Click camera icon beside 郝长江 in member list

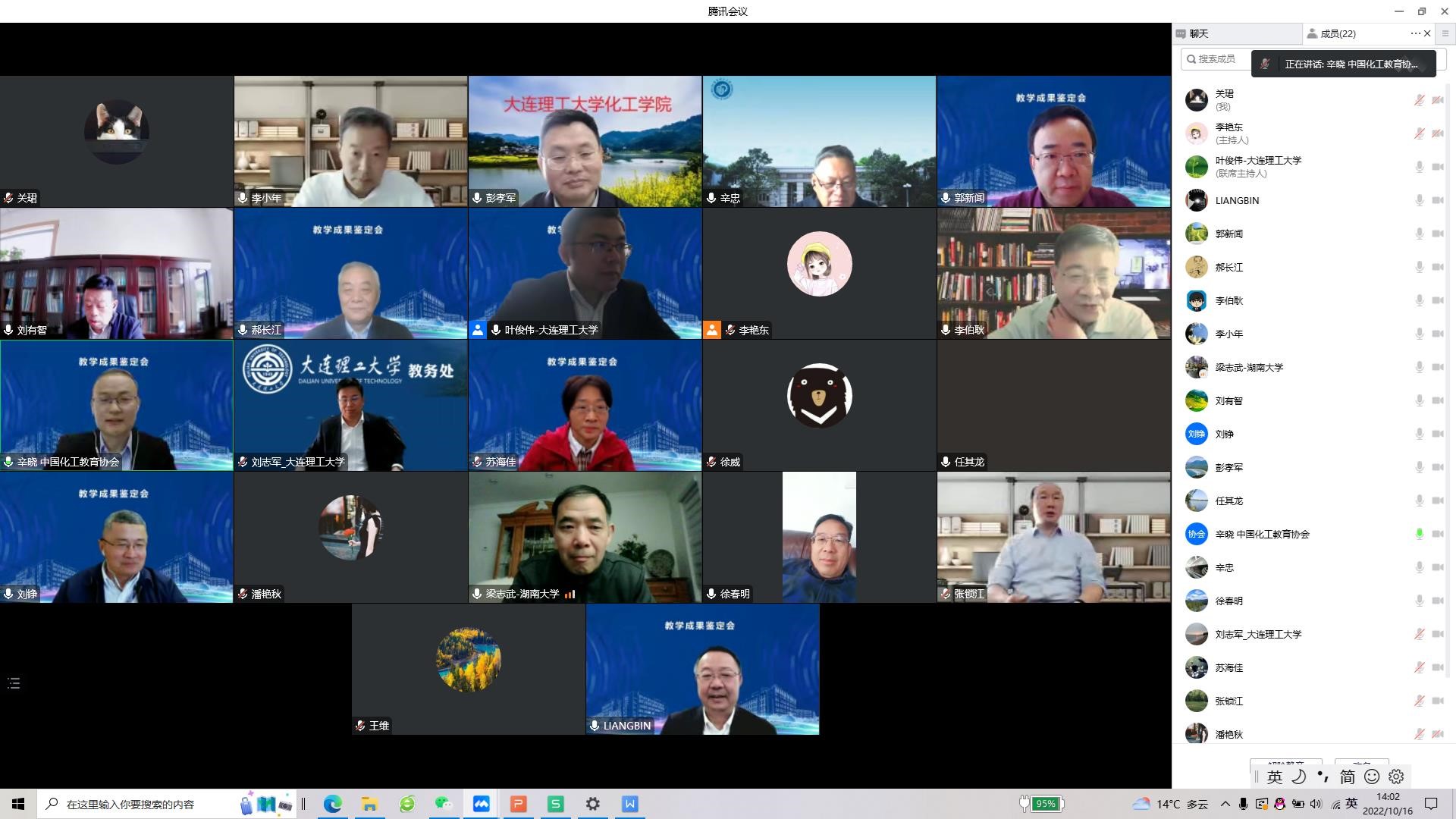1438,267
